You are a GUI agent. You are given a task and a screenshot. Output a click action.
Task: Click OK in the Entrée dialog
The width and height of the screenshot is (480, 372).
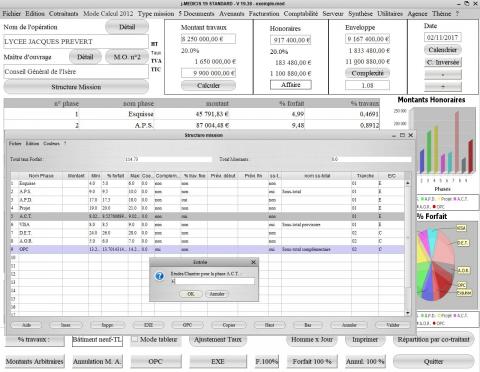(x=191, y=294)
